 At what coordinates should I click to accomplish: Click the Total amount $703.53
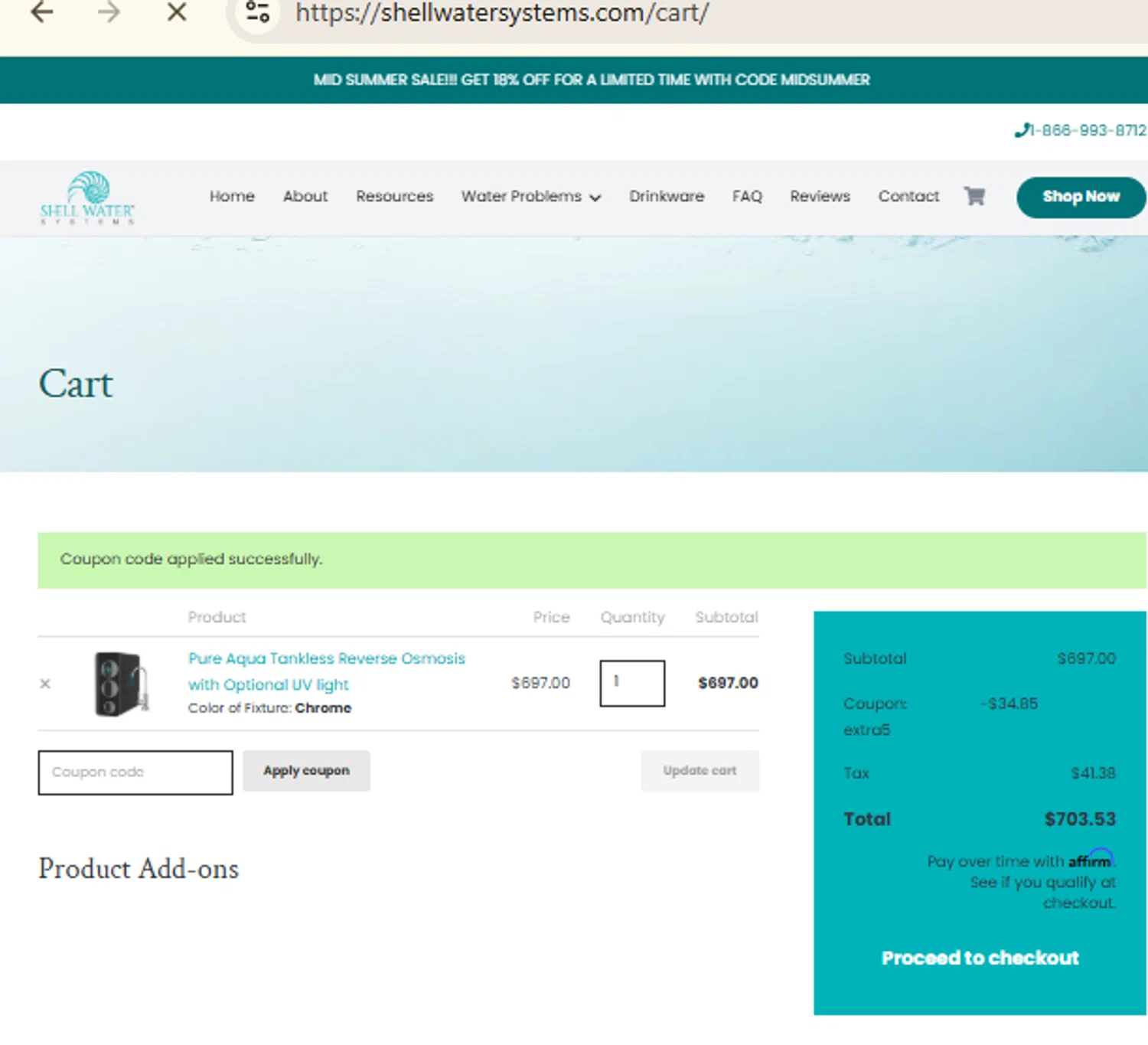pyautogui.click(x=1080, y=819)
